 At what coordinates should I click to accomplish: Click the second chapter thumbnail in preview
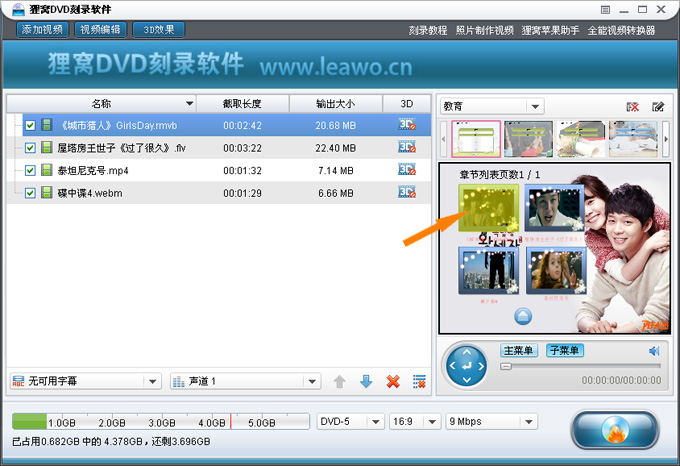click(555, 208)
